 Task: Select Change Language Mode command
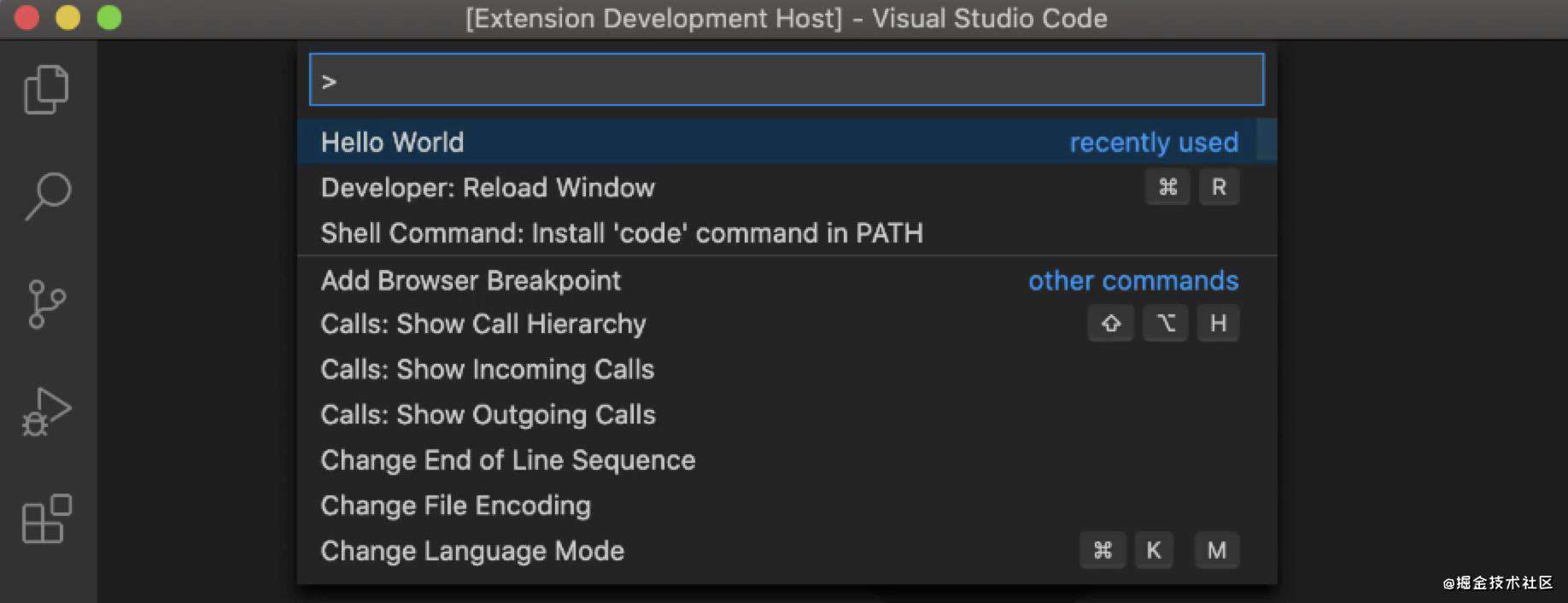click(787, 550)
